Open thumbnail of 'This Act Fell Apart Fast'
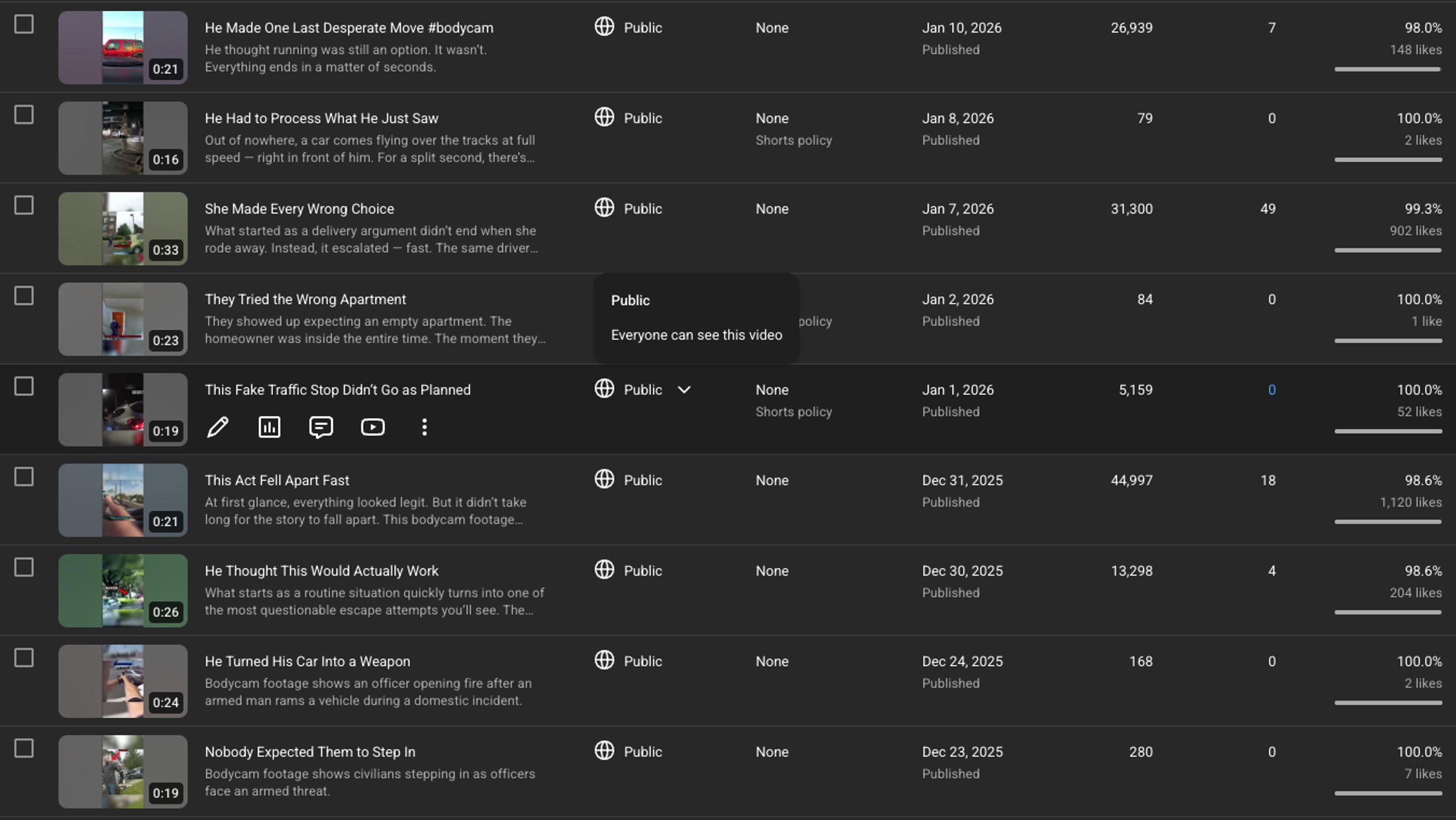 tap(123, 500)
